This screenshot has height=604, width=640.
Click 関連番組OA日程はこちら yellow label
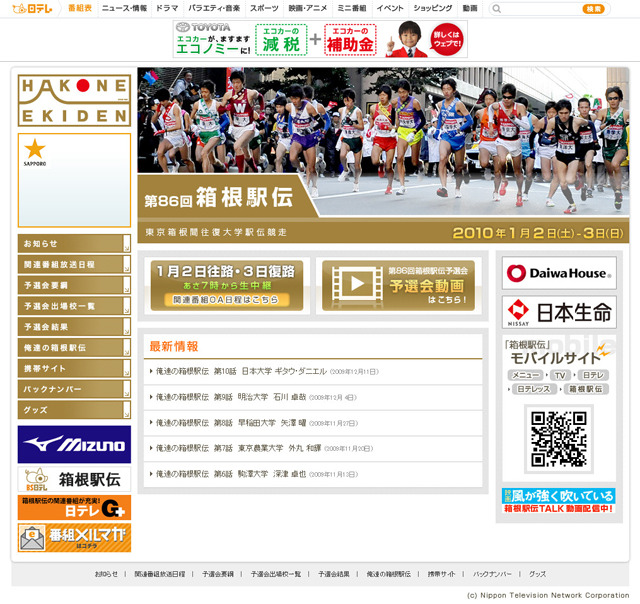[227, 300]
